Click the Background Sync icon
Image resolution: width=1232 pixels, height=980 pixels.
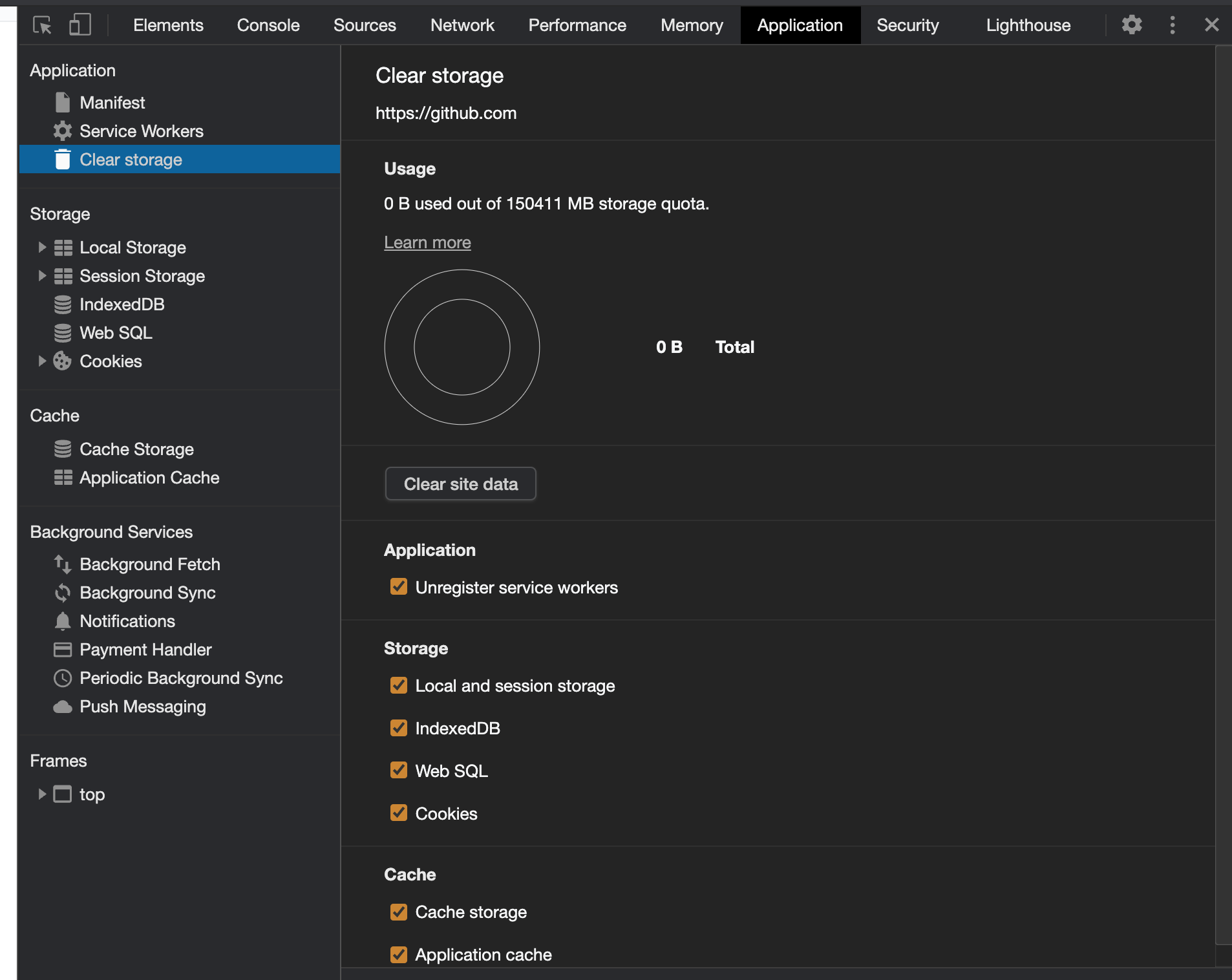(63, 592)
